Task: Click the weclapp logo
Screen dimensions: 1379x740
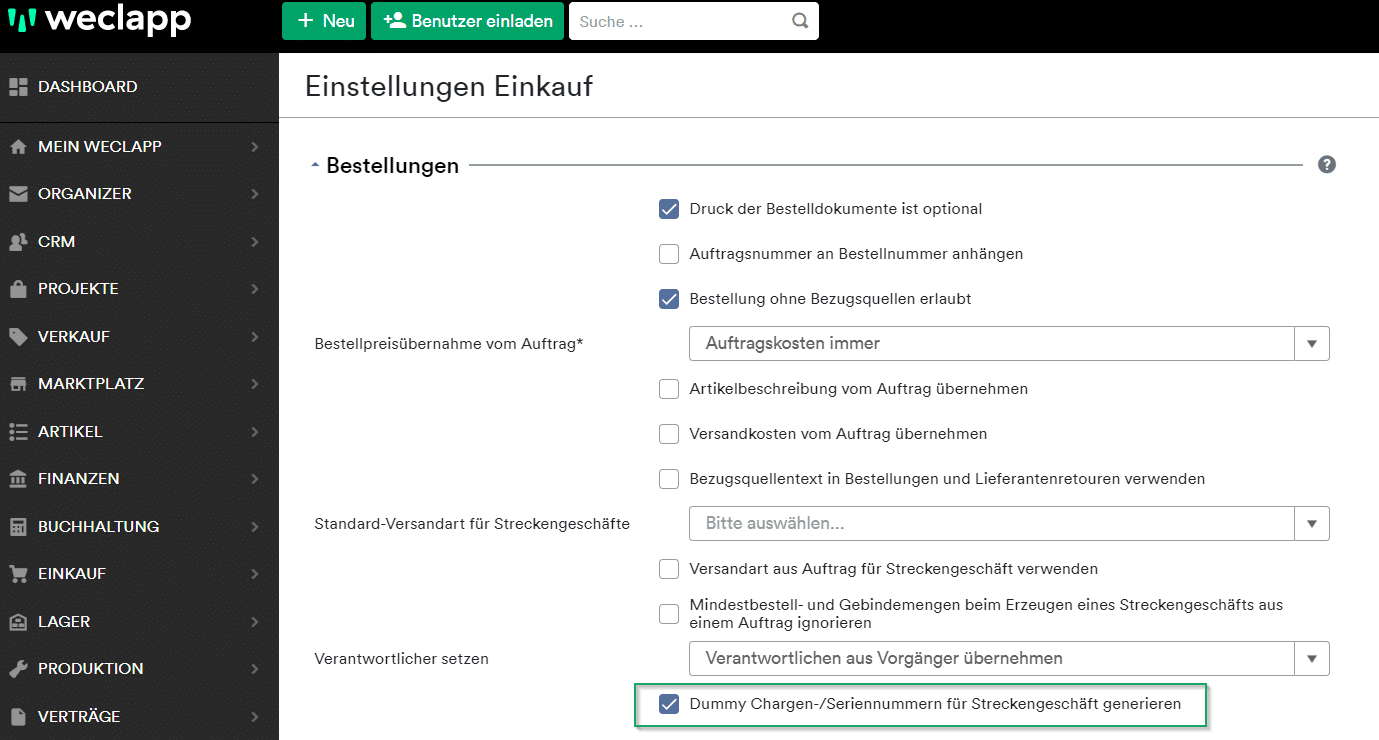Action: click(99, 21)
